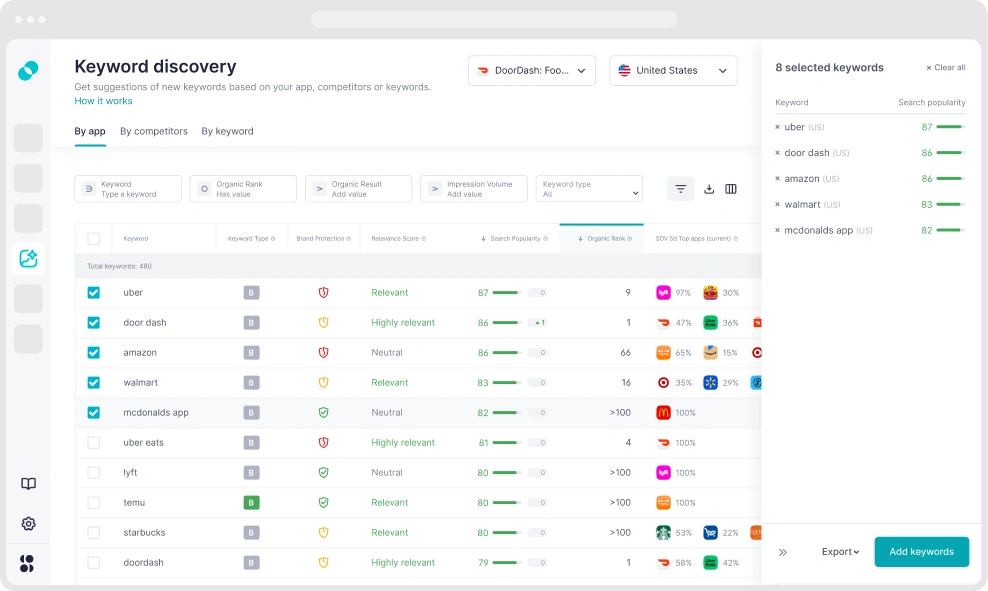Click the brand protection shield for uber
Screen dimensions: 988x591
pyautogui.click(x=323, y=292)
